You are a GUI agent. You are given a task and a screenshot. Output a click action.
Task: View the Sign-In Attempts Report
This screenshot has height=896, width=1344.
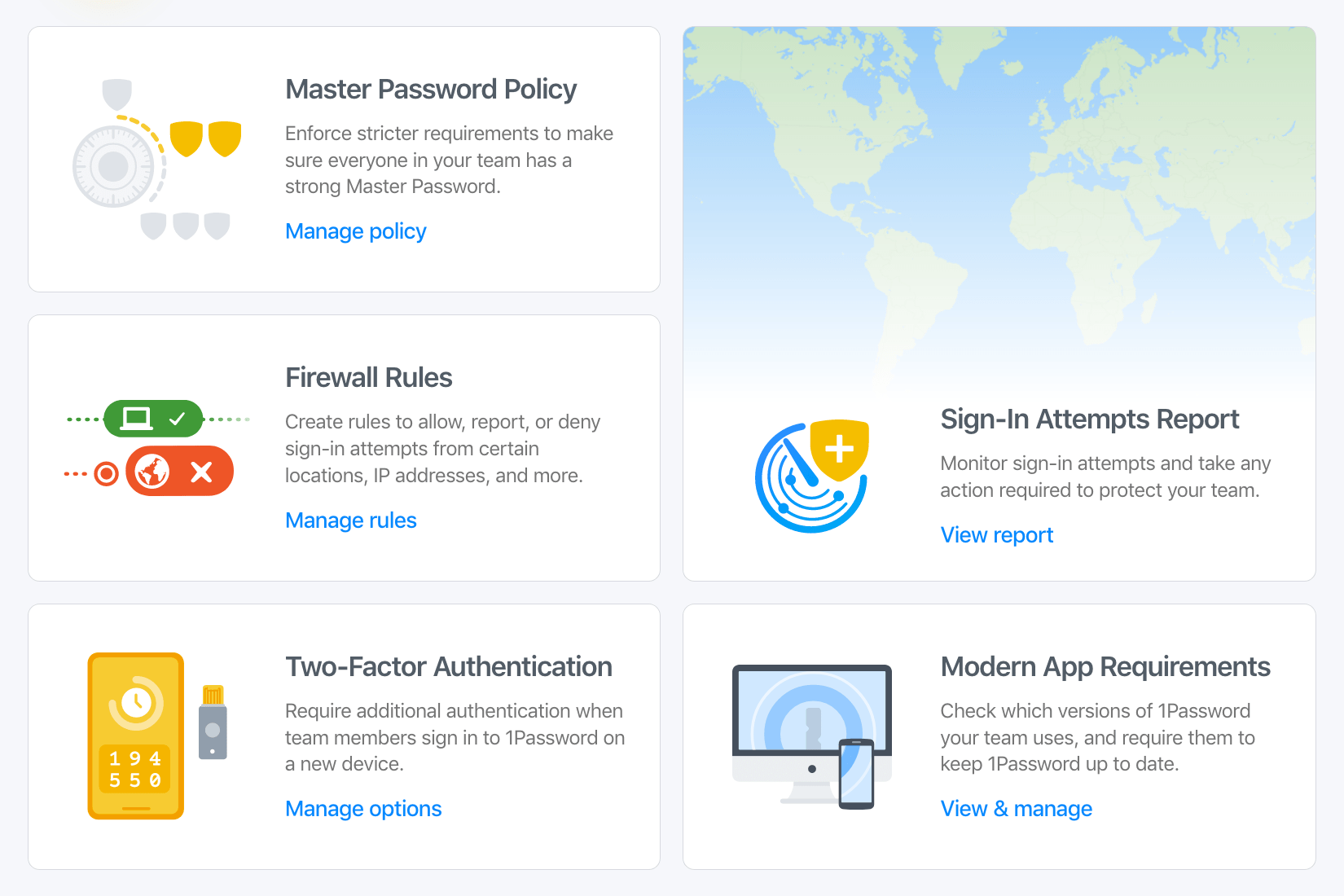pos(996,534)
